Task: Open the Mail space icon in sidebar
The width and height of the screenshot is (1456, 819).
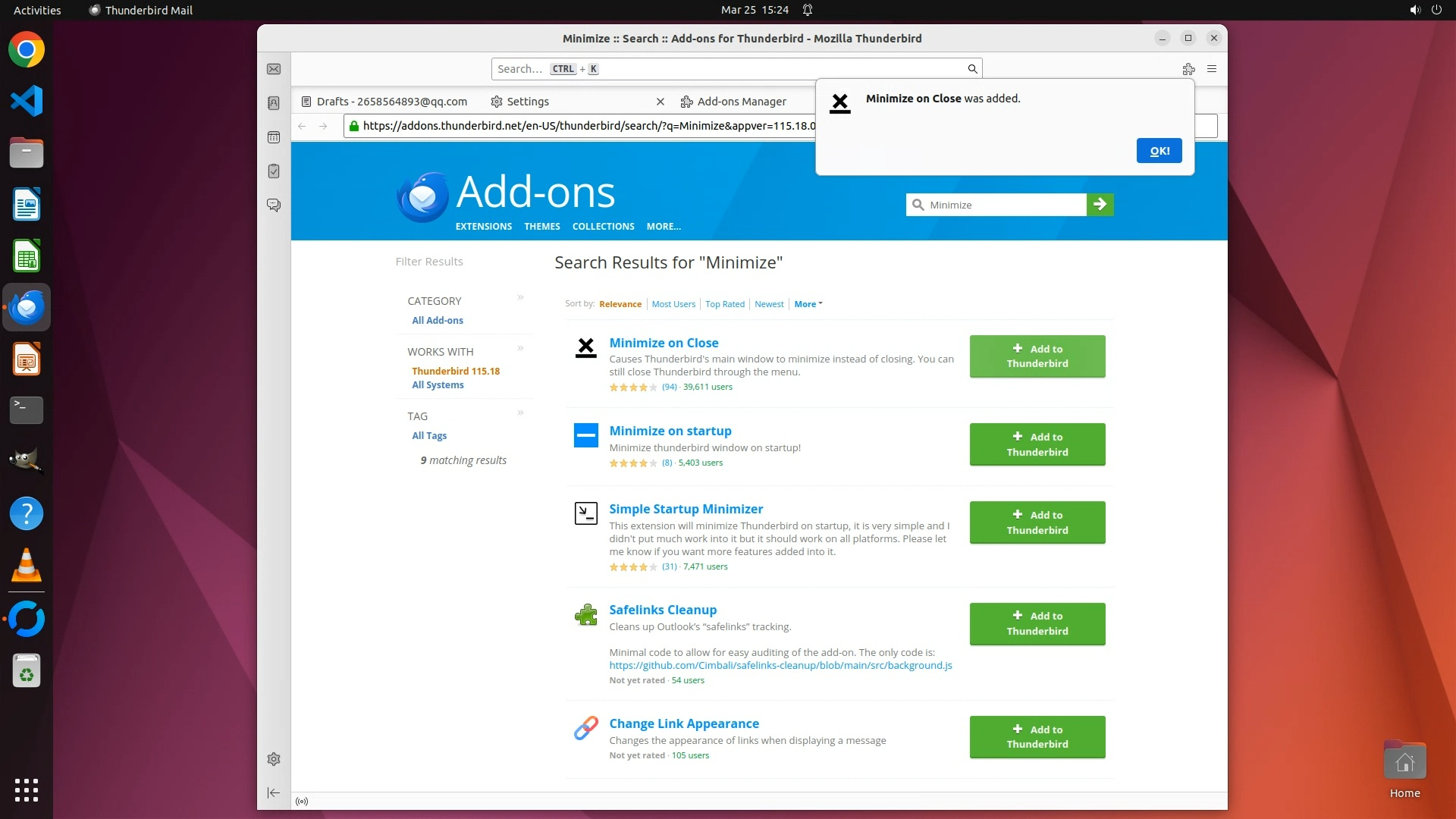Action: pos(274,69)
